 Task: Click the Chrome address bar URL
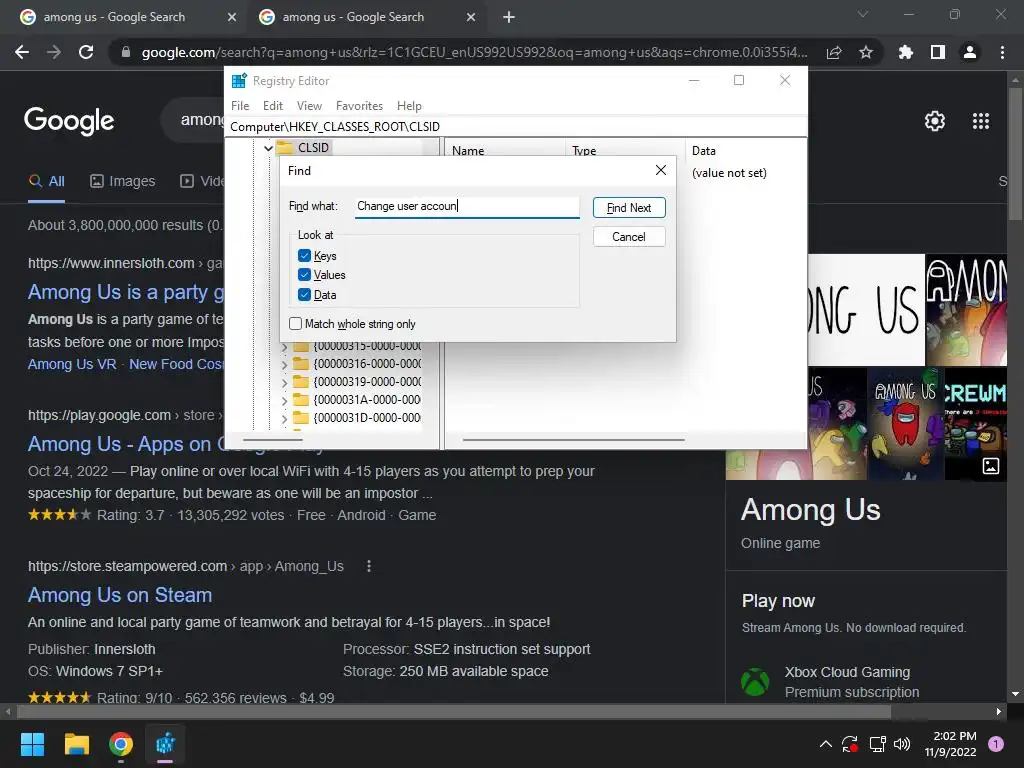point(474,52)
